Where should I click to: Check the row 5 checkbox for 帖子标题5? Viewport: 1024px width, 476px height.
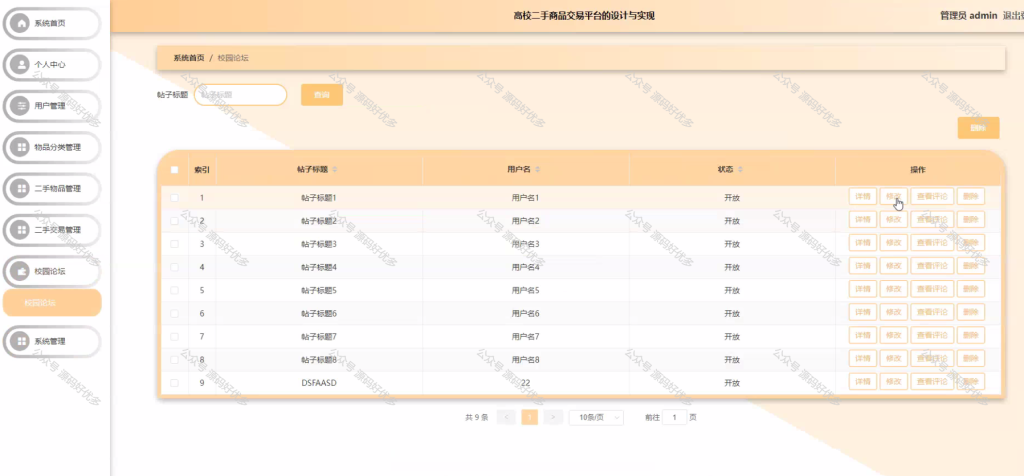(x=174, y=290)
